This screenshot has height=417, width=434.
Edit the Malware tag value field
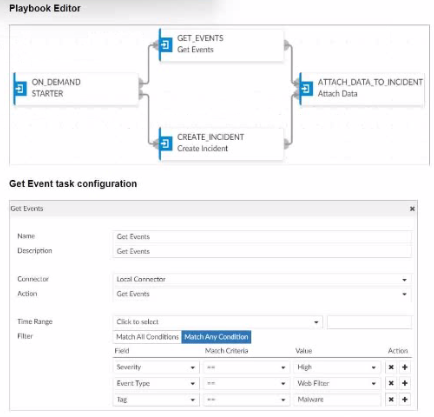pos(337,399)
